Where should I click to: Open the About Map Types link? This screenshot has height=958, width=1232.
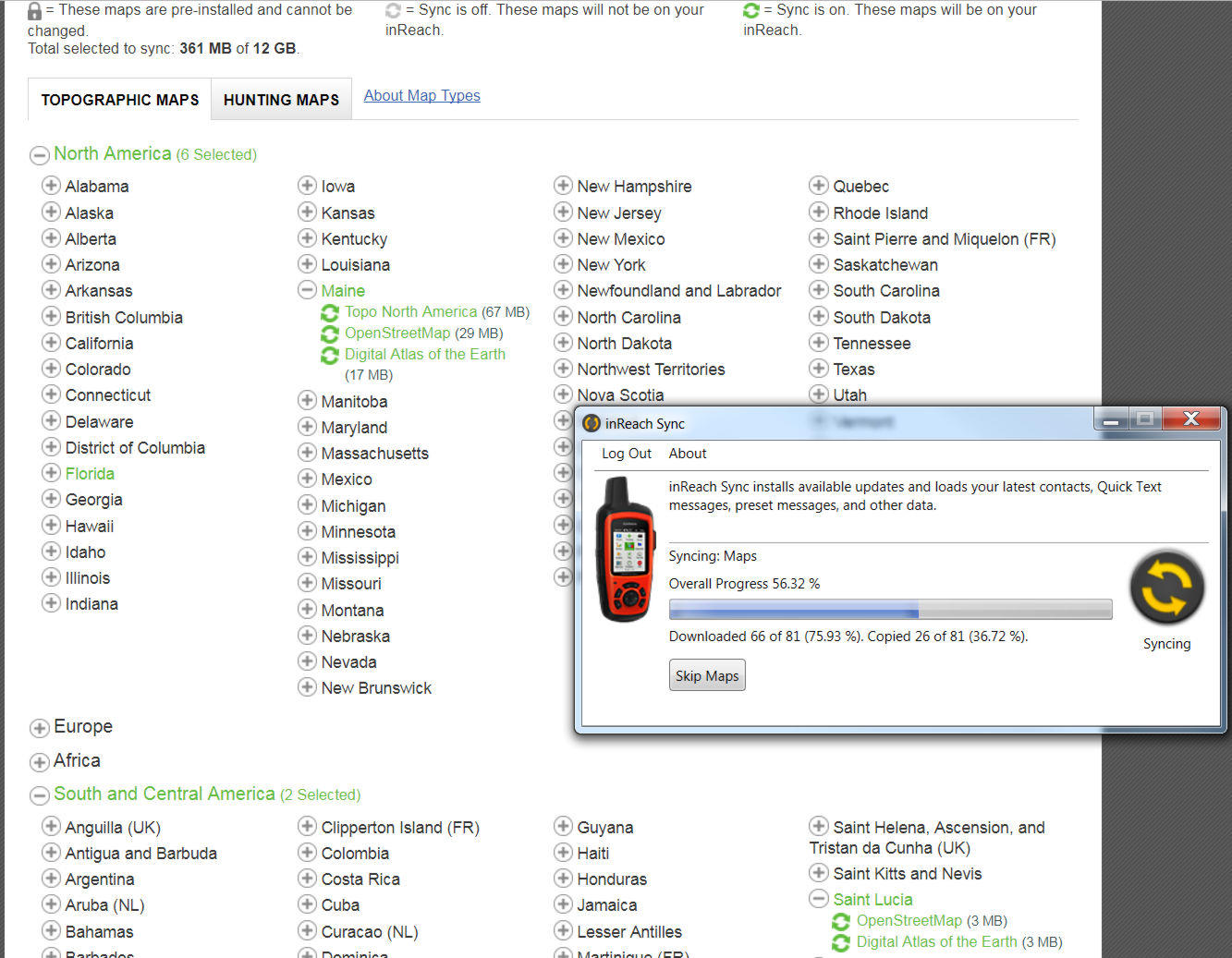[x=421, y=95]
